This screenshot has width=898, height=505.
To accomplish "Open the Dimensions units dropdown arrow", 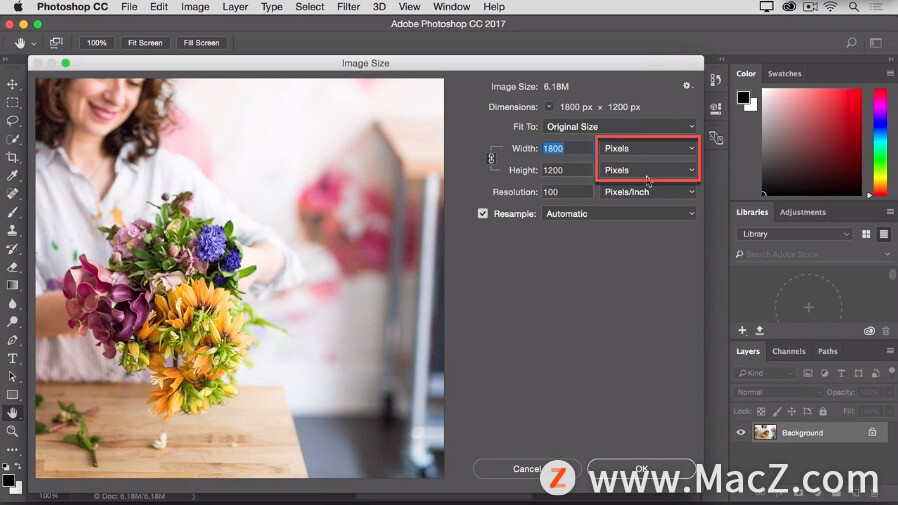I will tap(549, 106).
